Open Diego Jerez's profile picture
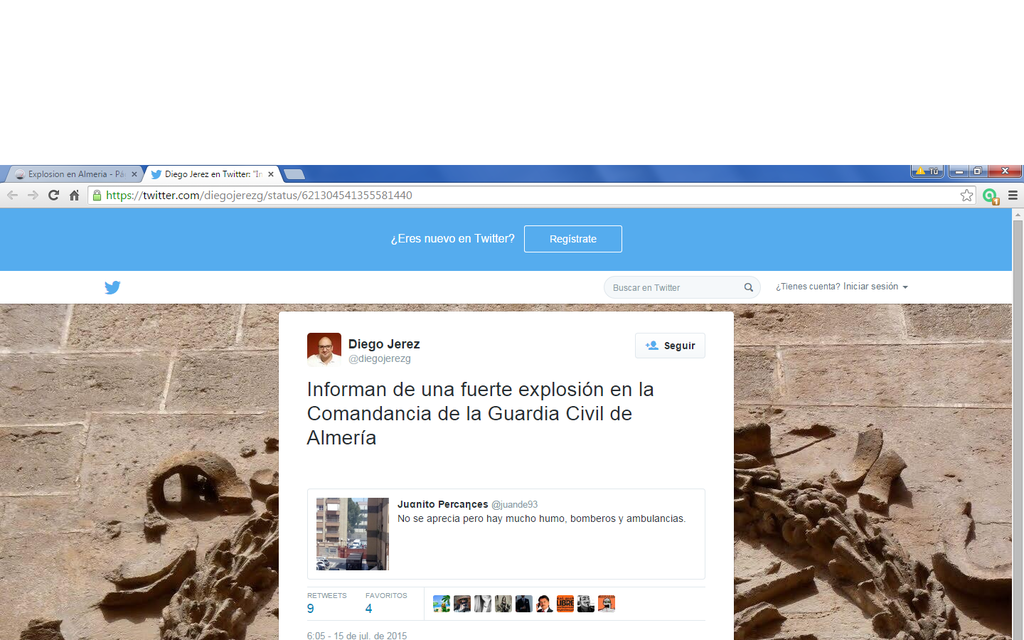1024x640 pixels. (324, 349)
